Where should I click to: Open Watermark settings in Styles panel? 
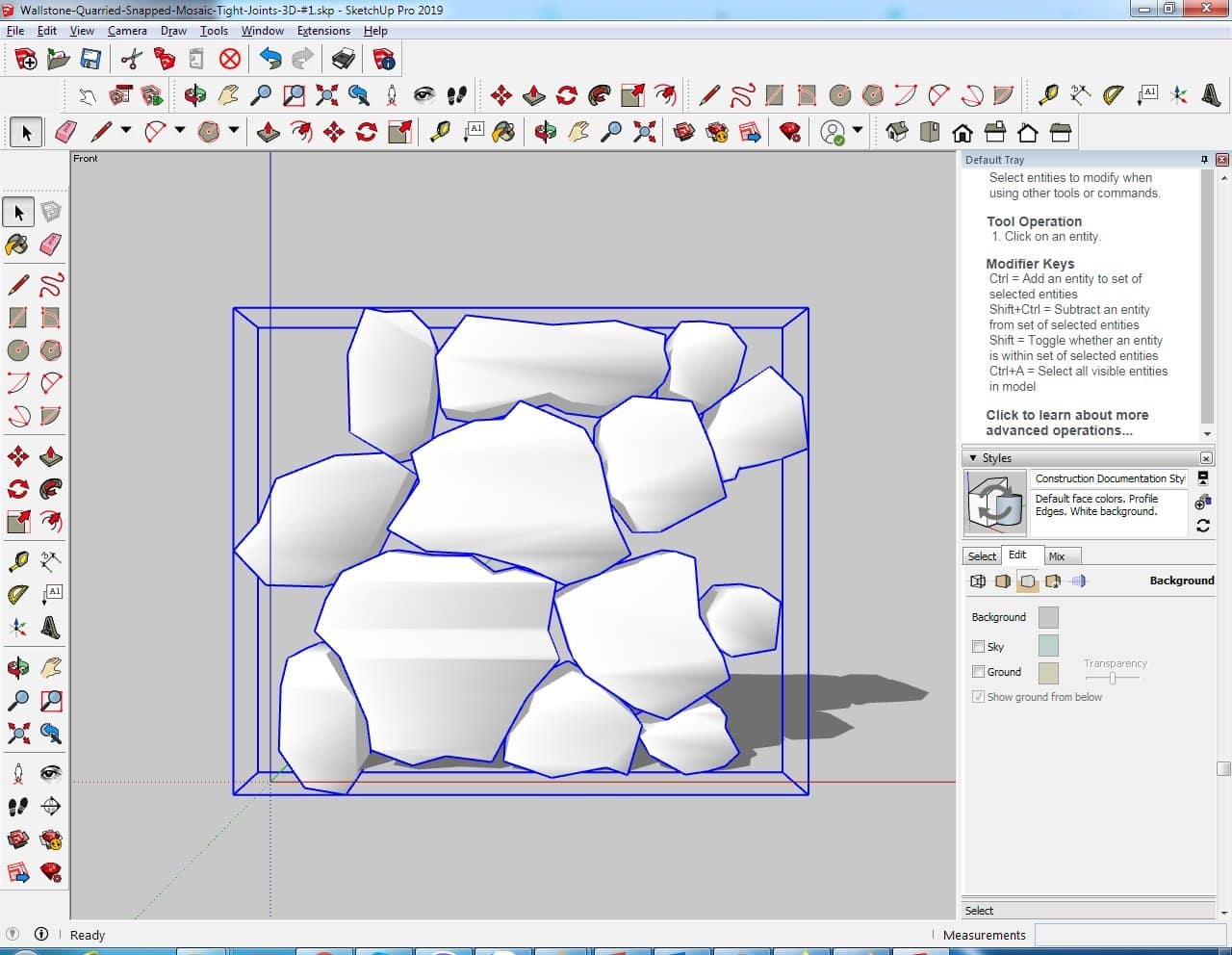[1053, 581]
